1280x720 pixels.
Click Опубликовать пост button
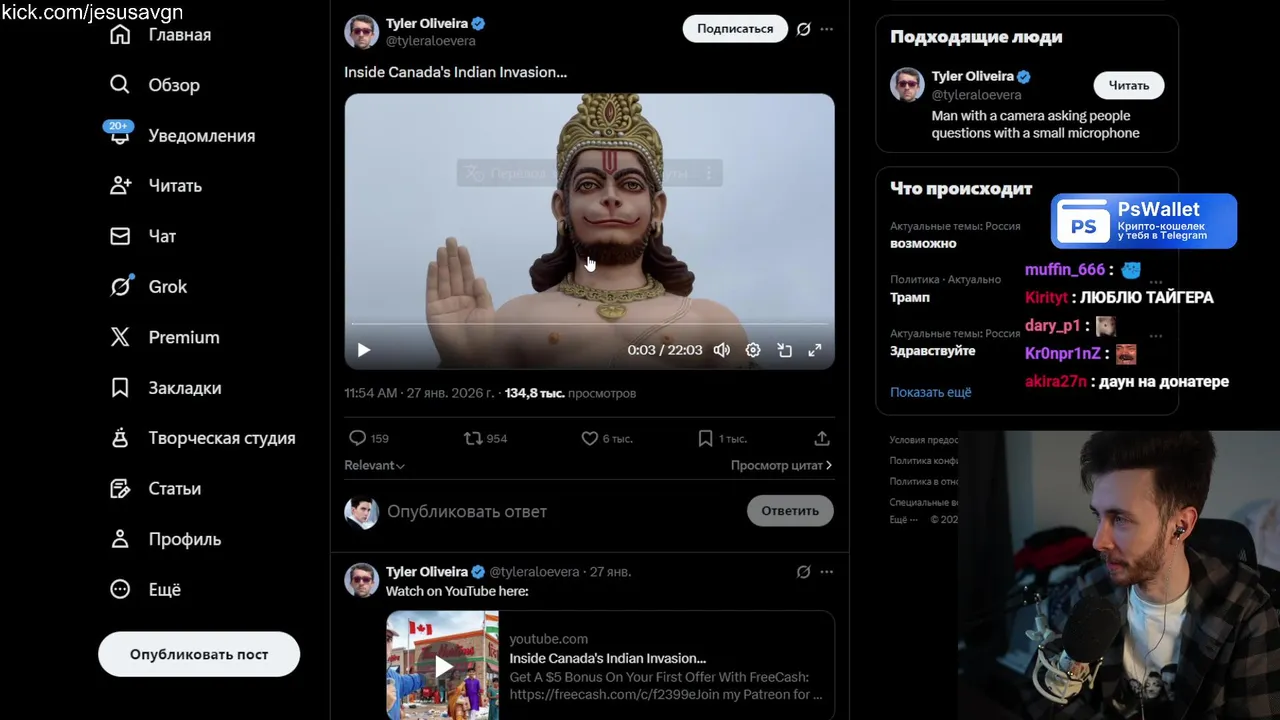point(199,654)
